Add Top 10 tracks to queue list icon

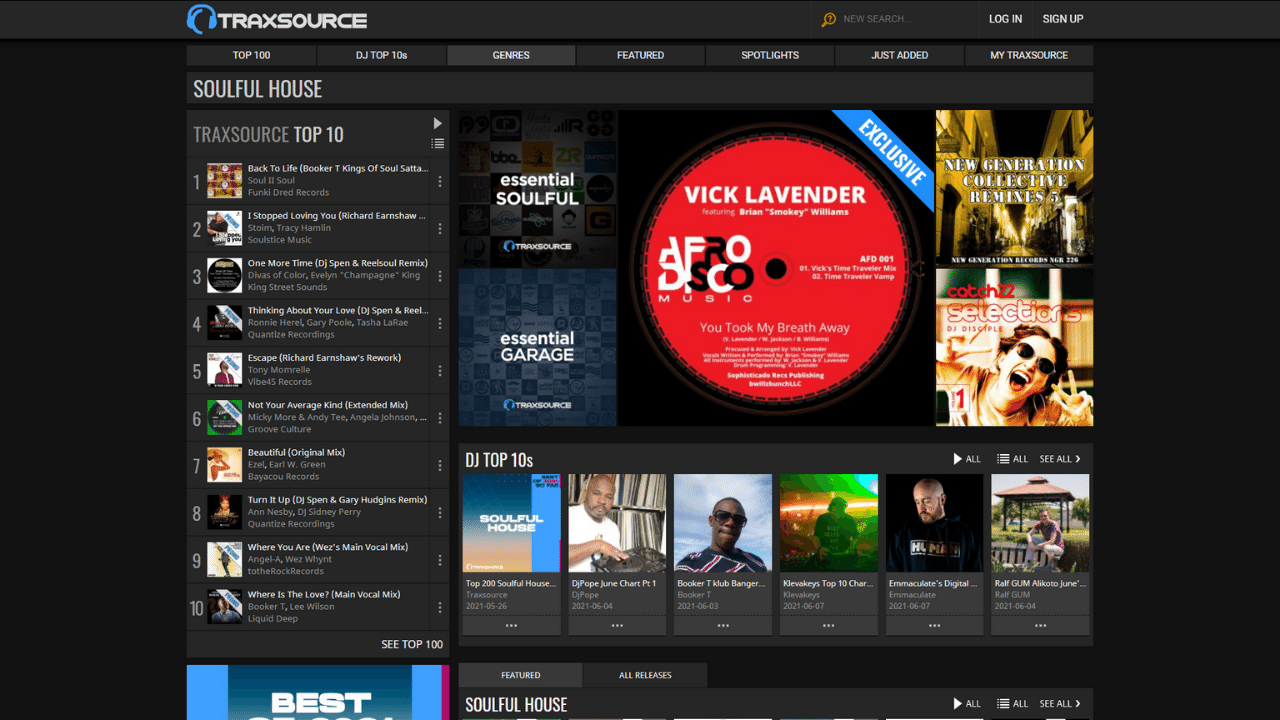(437, 144)
